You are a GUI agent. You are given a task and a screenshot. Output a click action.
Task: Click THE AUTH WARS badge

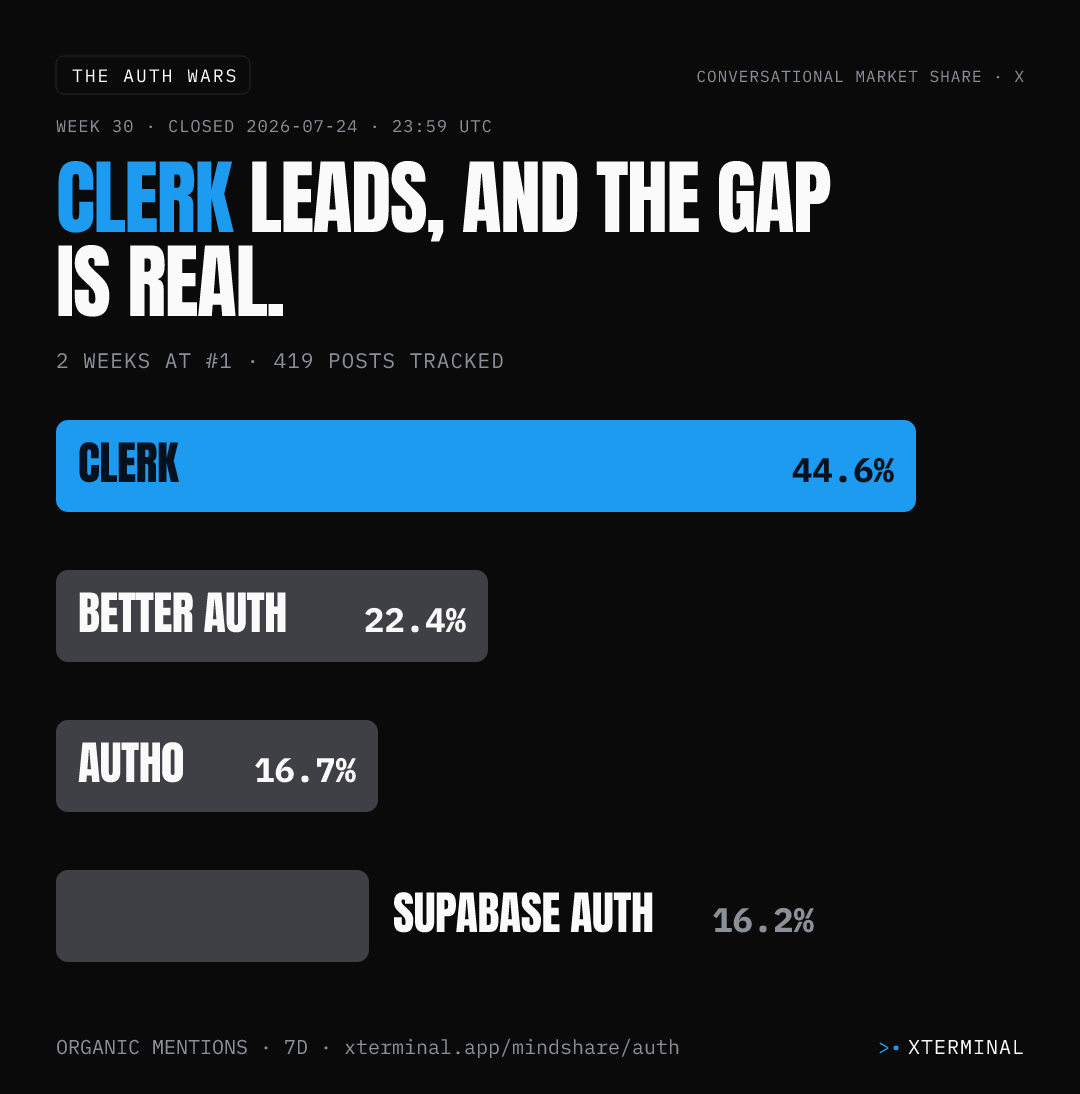(153, 75)
